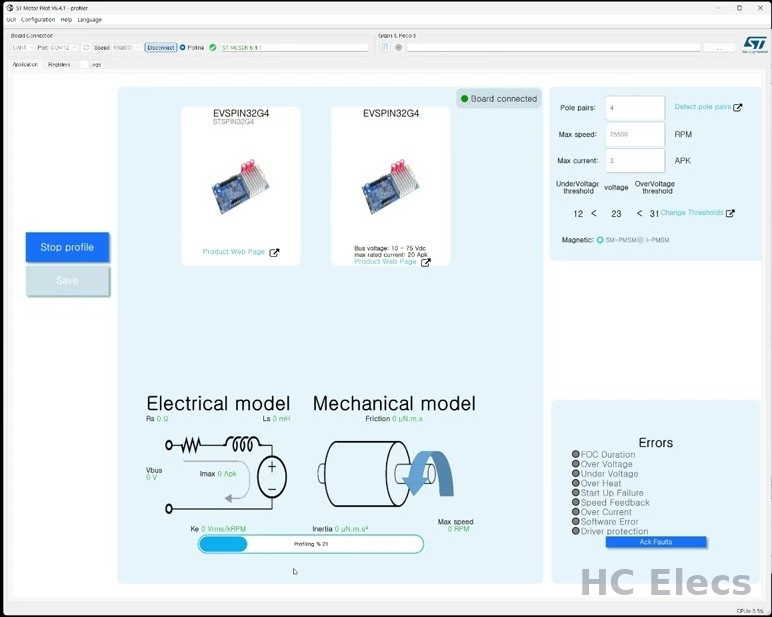Open the Change Thresholds link

click(x=692, y=213)
